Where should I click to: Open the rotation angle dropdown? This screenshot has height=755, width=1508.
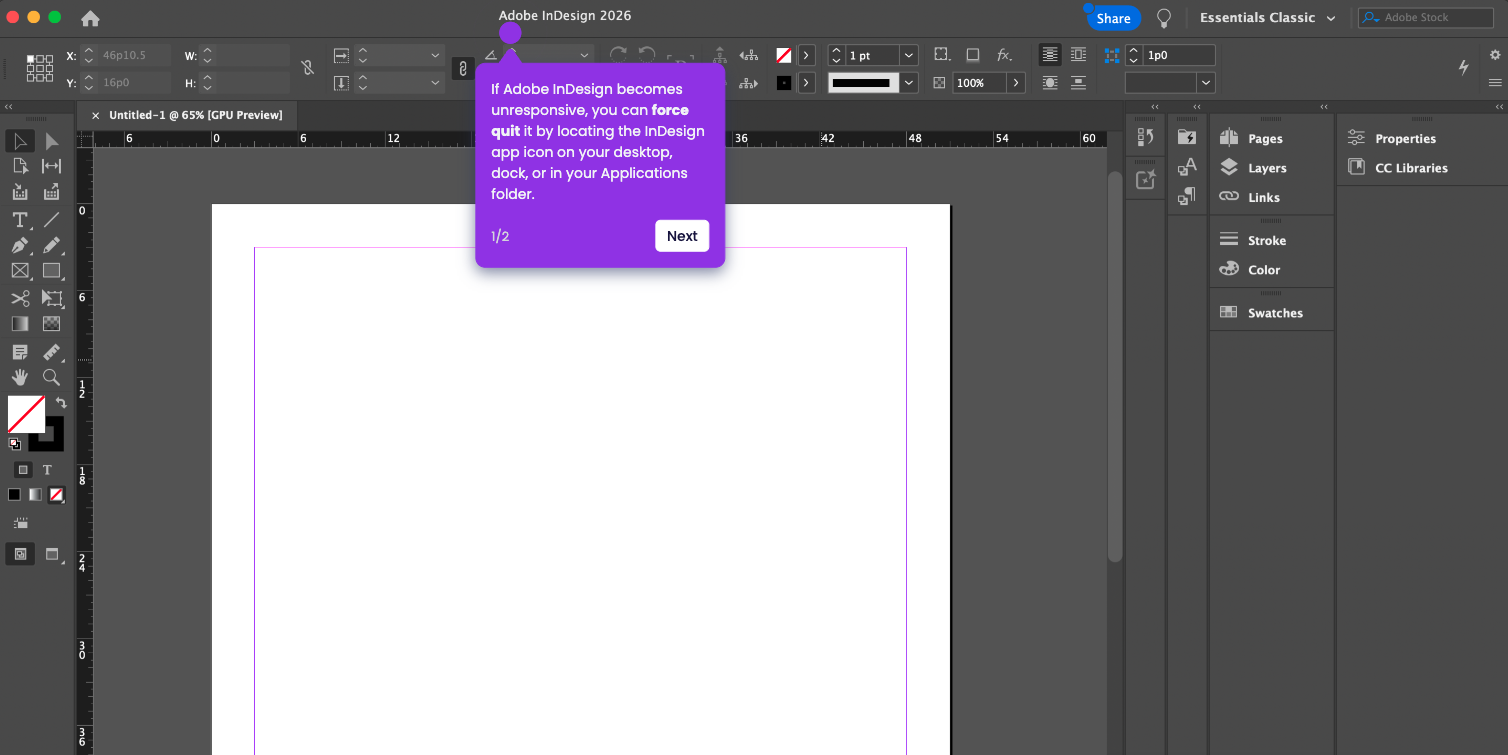click(x=584, y=56)
